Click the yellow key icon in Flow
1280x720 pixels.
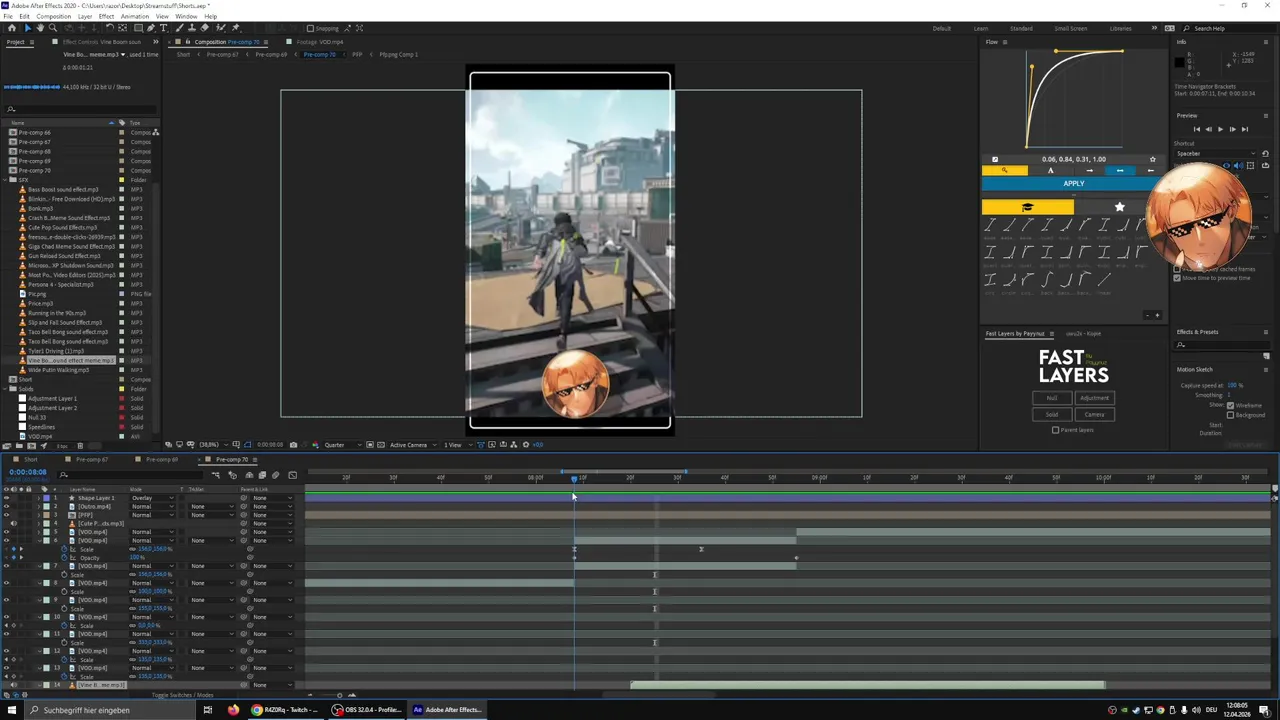click(1005, 170)
